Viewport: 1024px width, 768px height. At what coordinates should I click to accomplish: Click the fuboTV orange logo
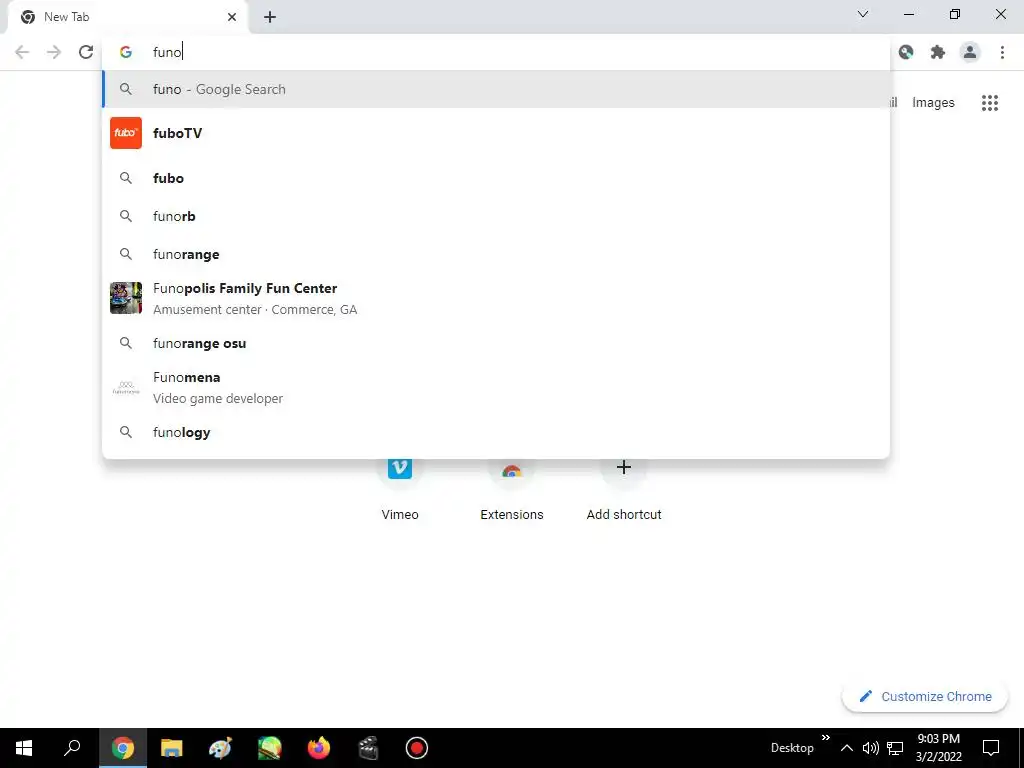126,133
